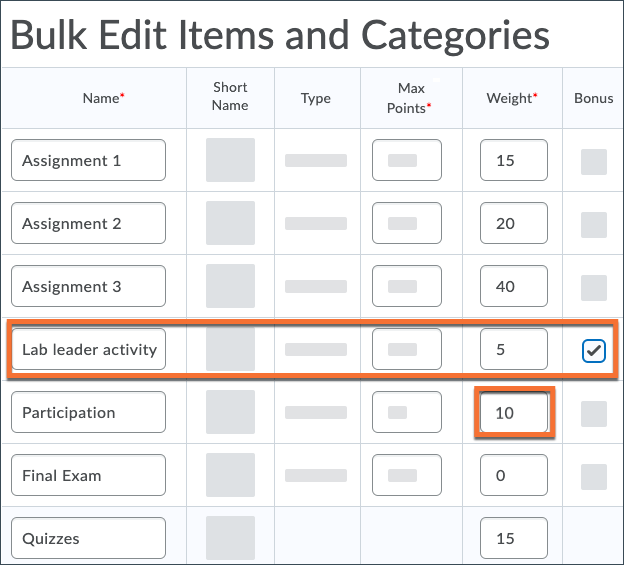Click the Assignment 1 name field

(88, 161)
